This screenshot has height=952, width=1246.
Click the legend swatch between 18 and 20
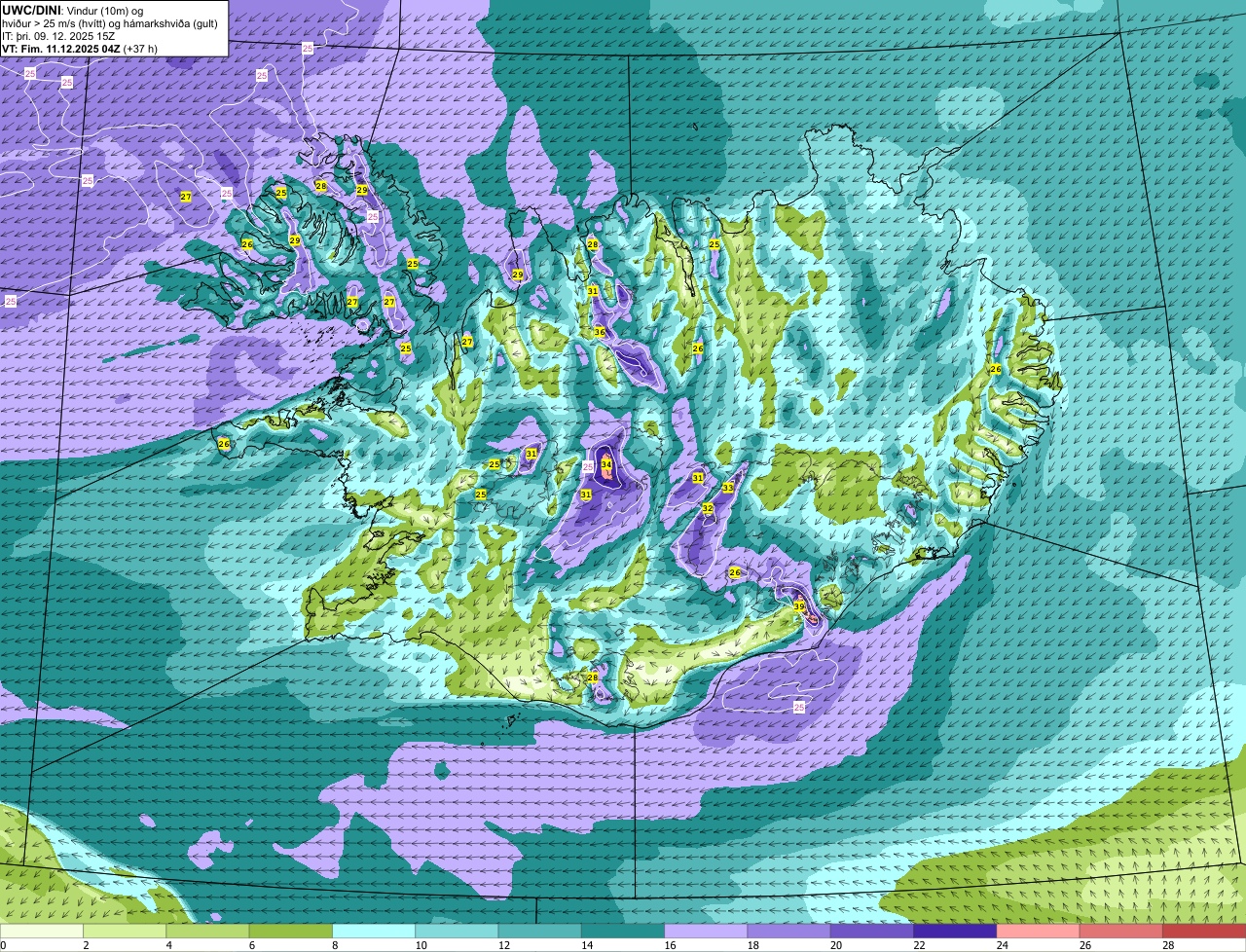(789, 931)
